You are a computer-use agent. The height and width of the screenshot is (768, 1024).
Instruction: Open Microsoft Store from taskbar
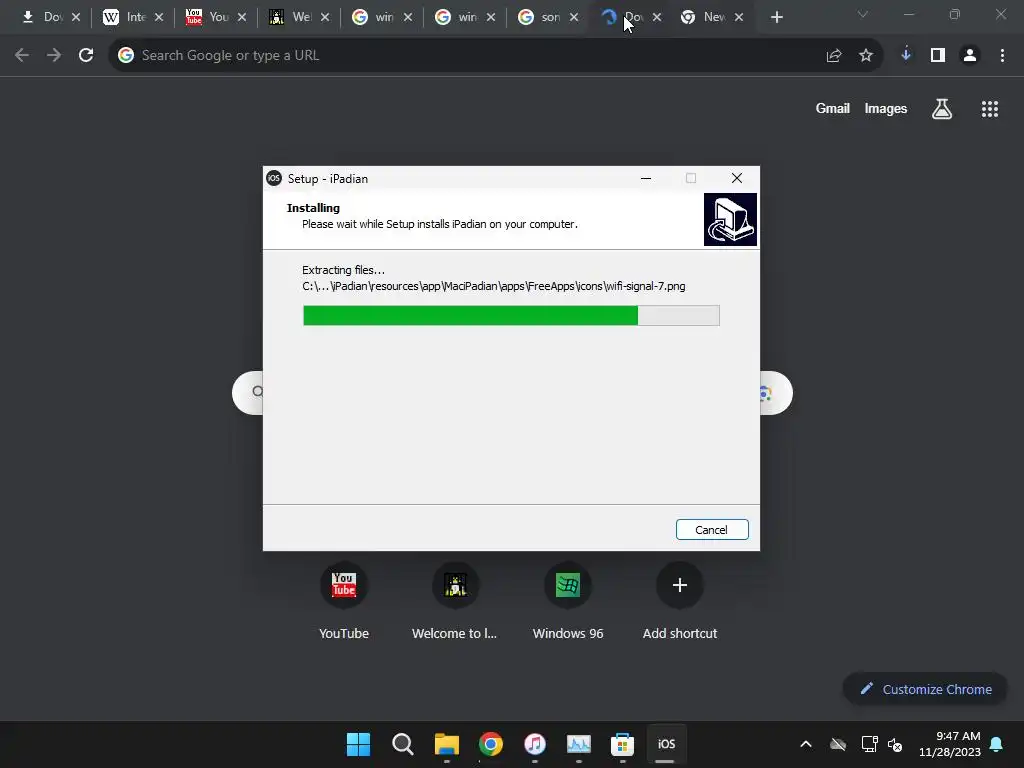click(622, 744)
